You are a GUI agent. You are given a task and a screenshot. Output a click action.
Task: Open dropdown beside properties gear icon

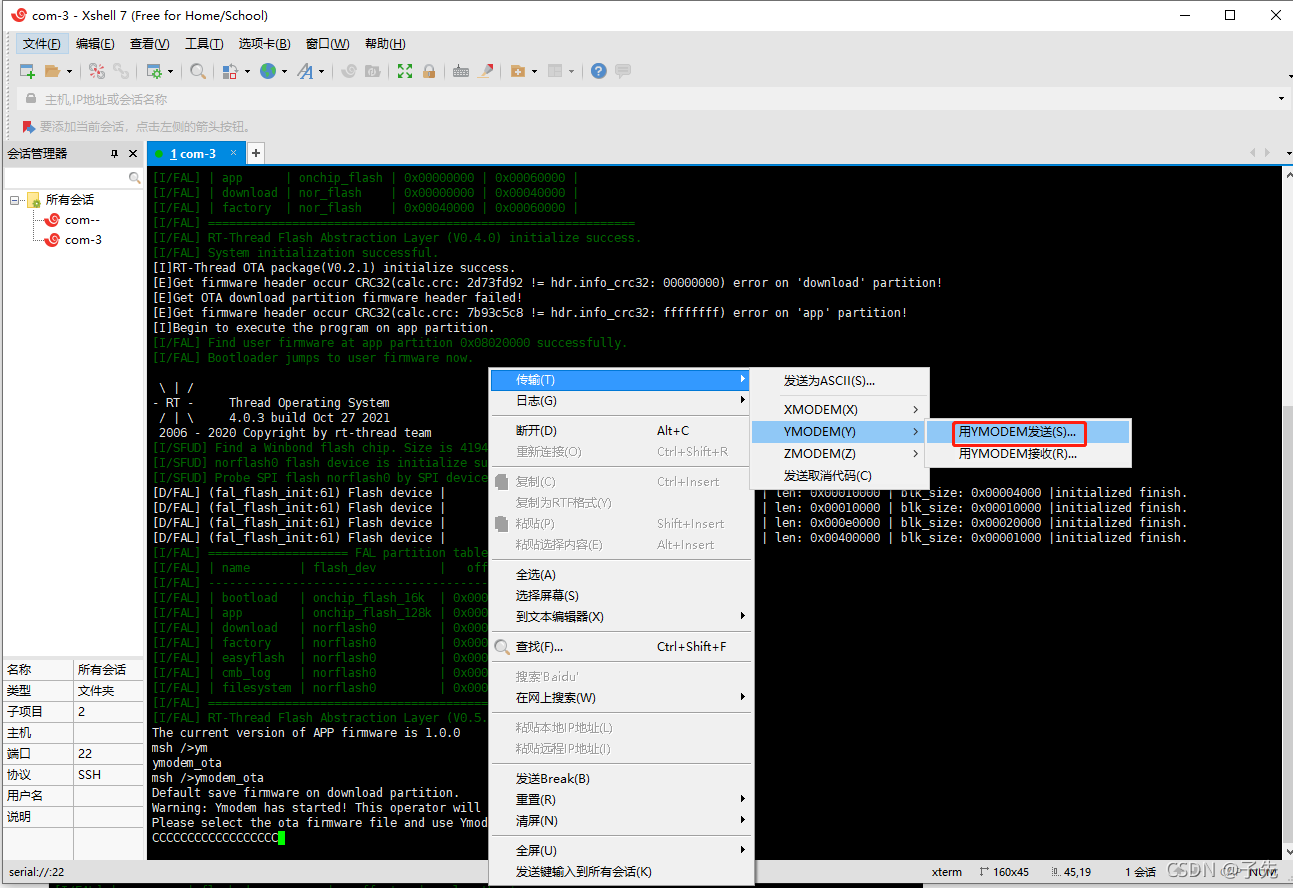tap(171, 71)
